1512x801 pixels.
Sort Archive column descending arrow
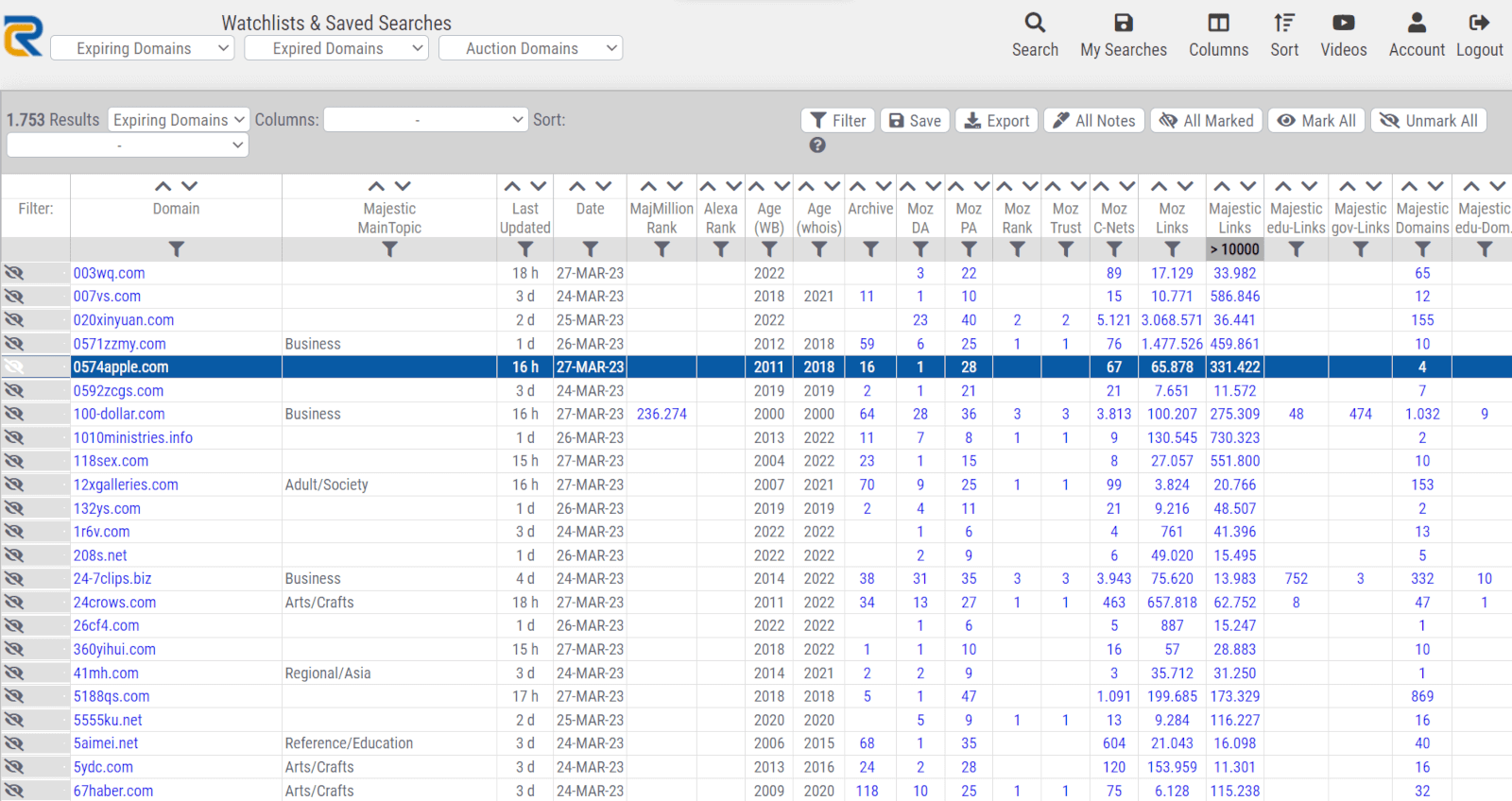[884, 186]
